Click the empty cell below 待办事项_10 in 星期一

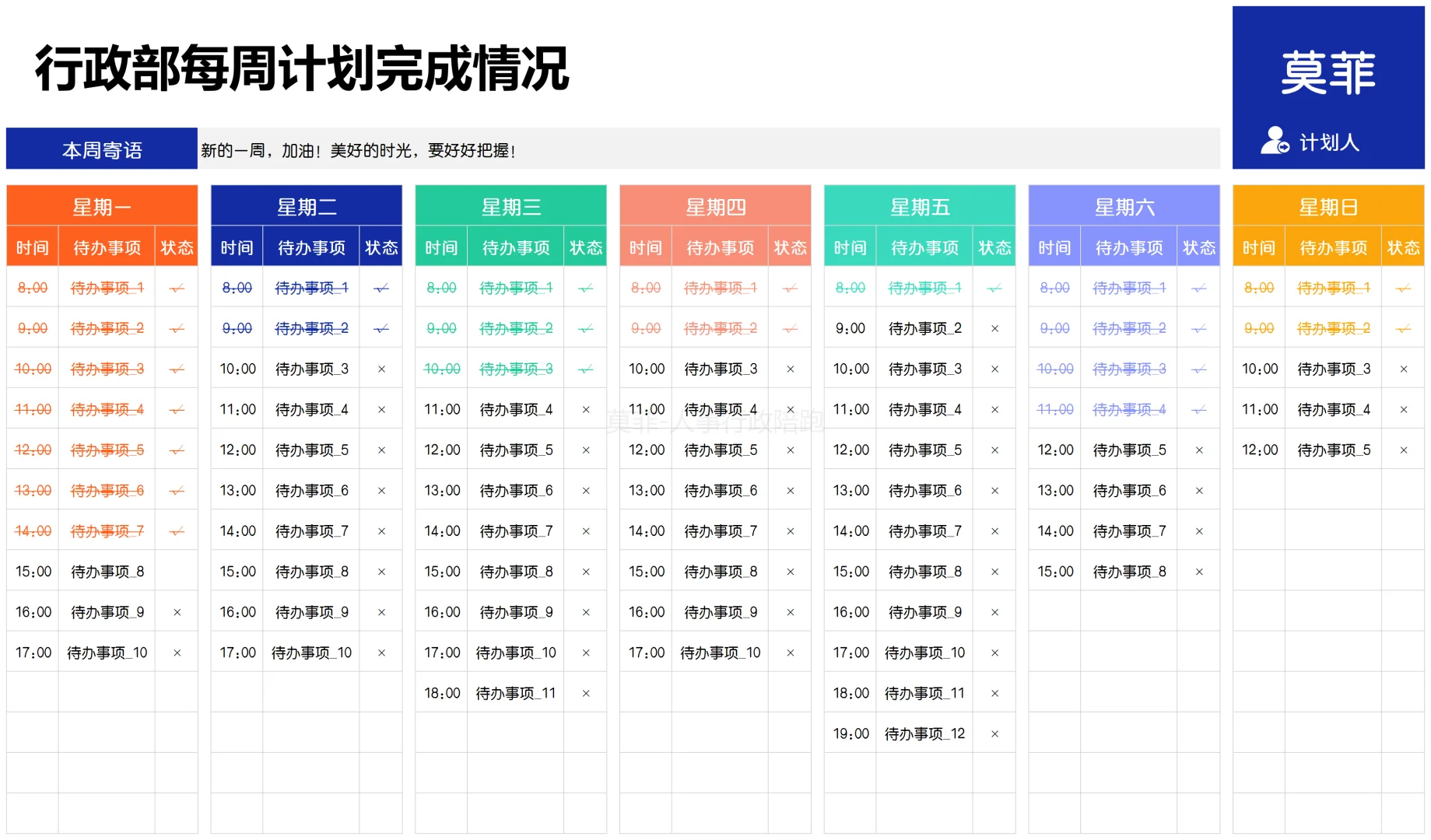[107, 692]
